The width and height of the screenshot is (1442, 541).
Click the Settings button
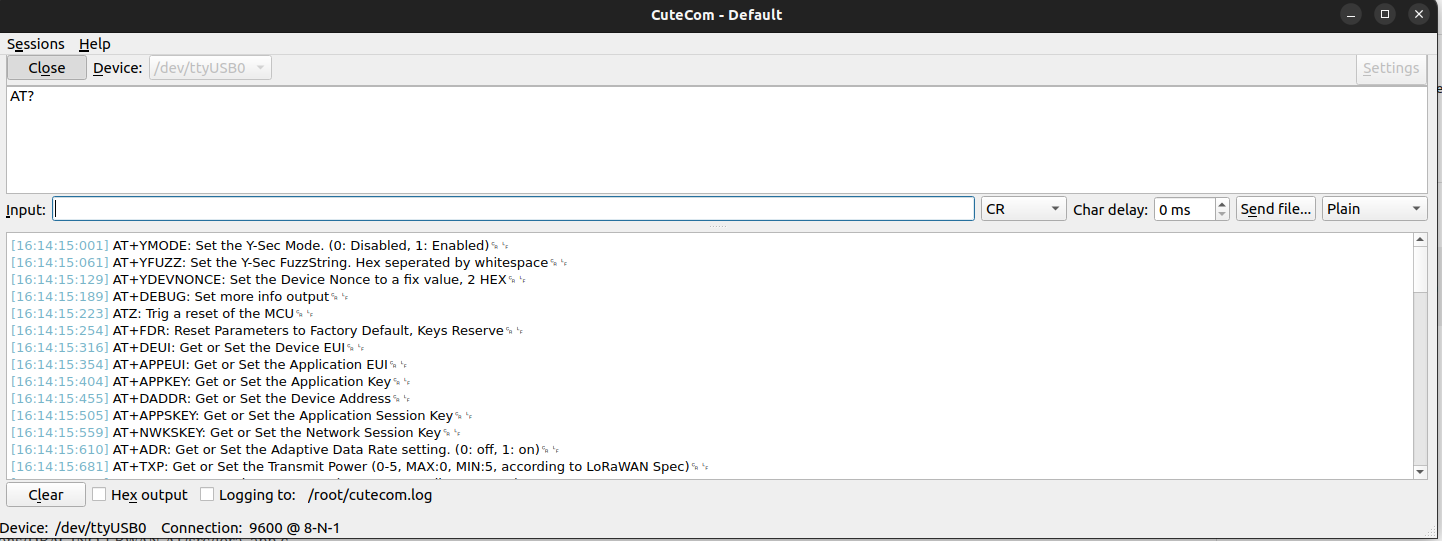tap(1390, 68)
